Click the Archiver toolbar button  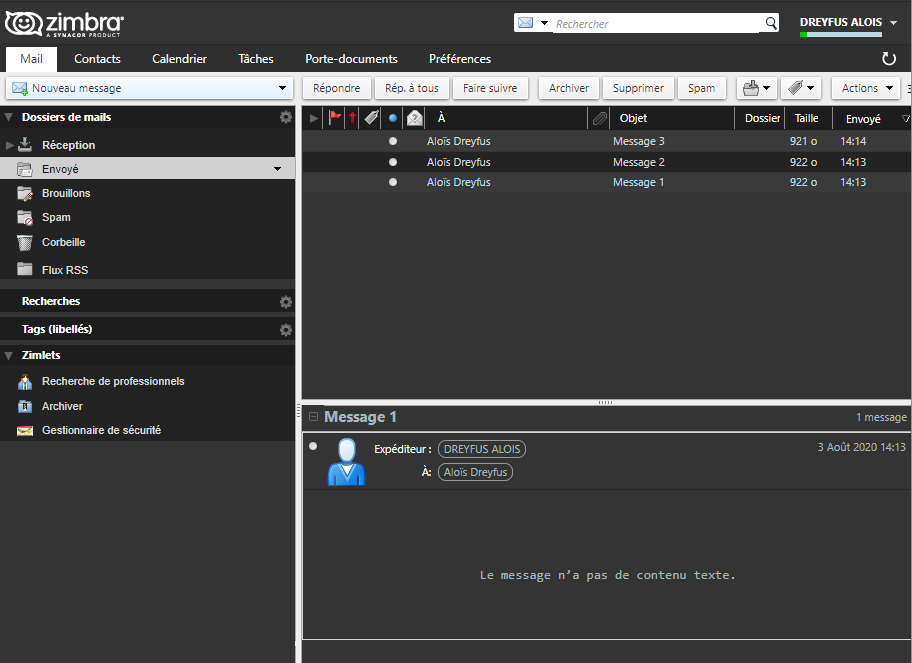point(569,88)
